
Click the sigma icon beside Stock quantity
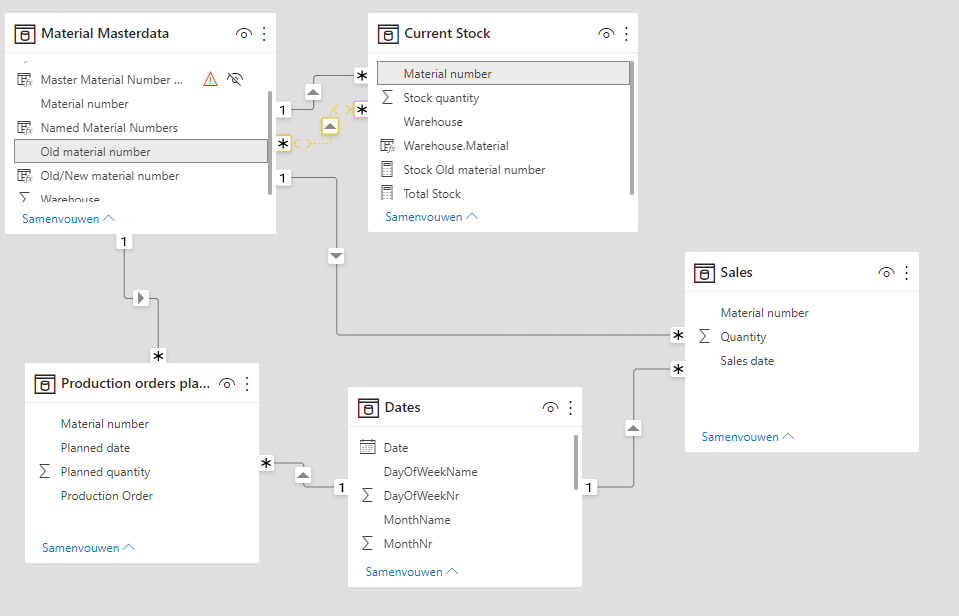[x=387, y=97]
